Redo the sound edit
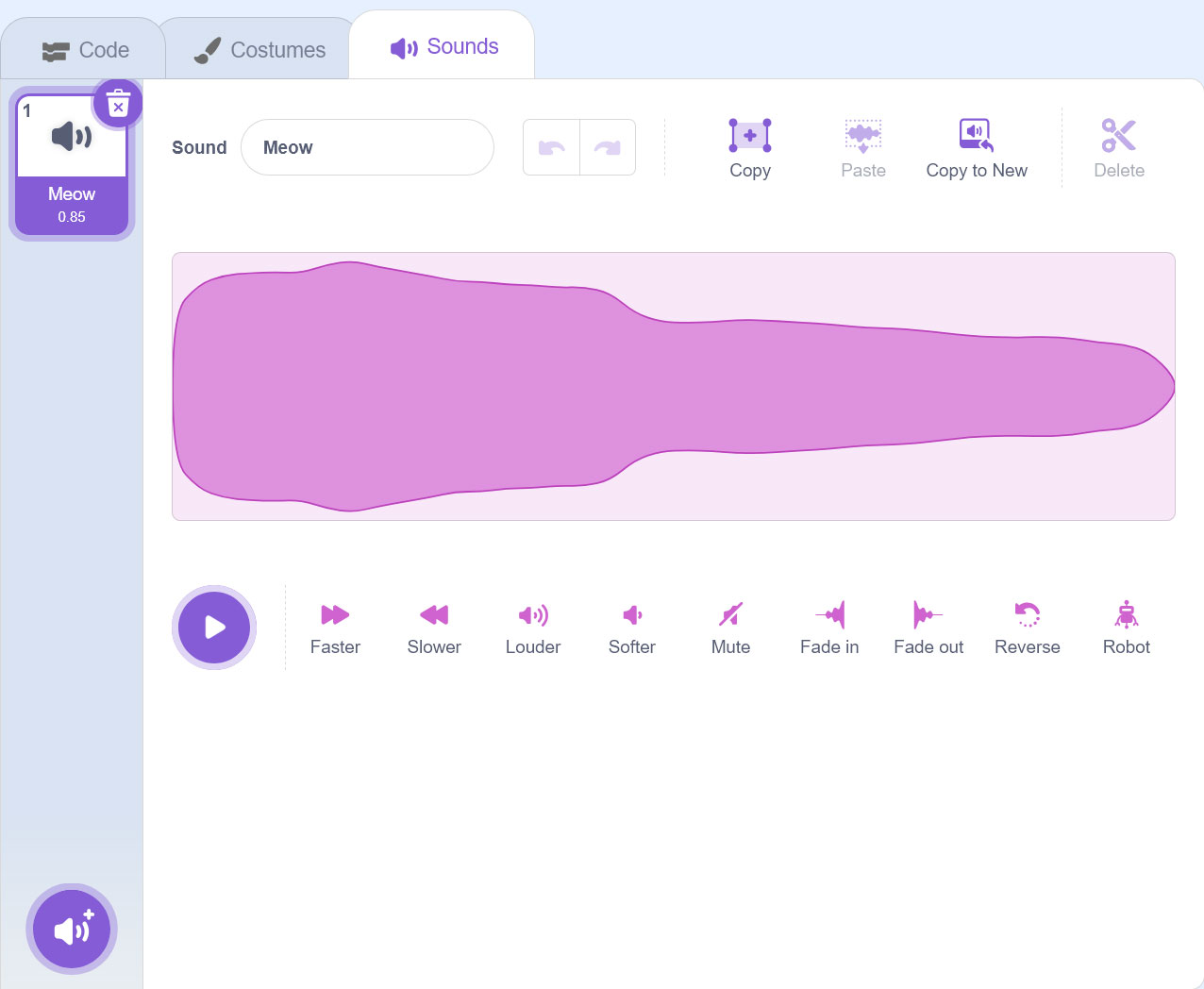The width and height of the screenshot is (1204, 989). point(608,147)
